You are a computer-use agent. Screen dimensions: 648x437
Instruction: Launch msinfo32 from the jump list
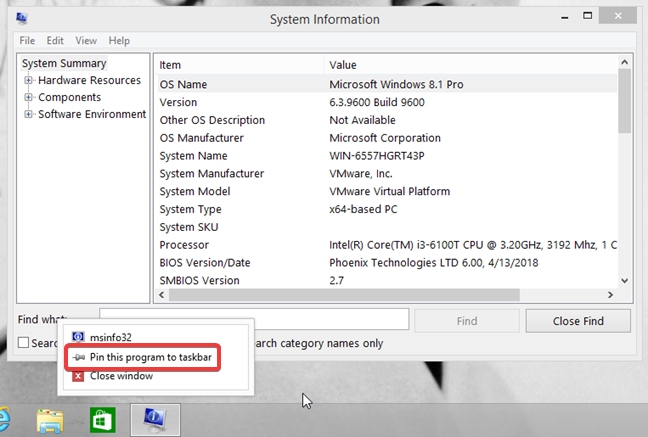[111, 337]
